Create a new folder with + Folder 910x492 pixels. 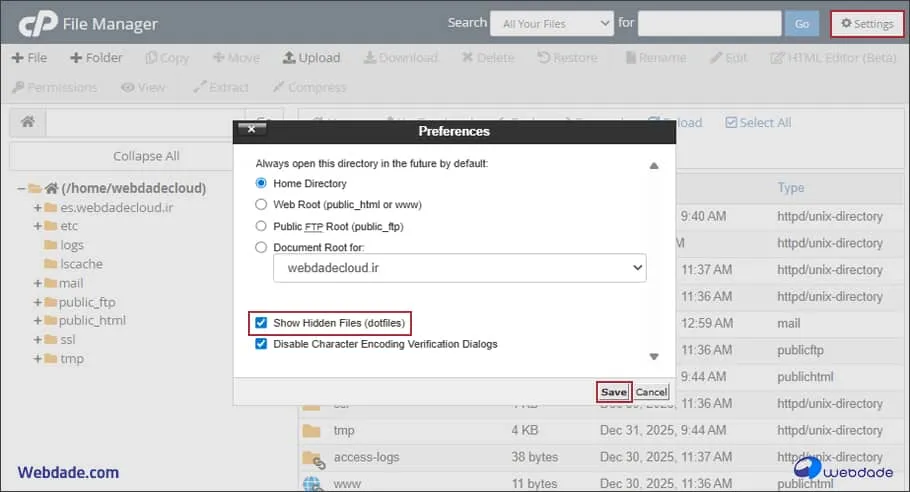tap(96, 57)
